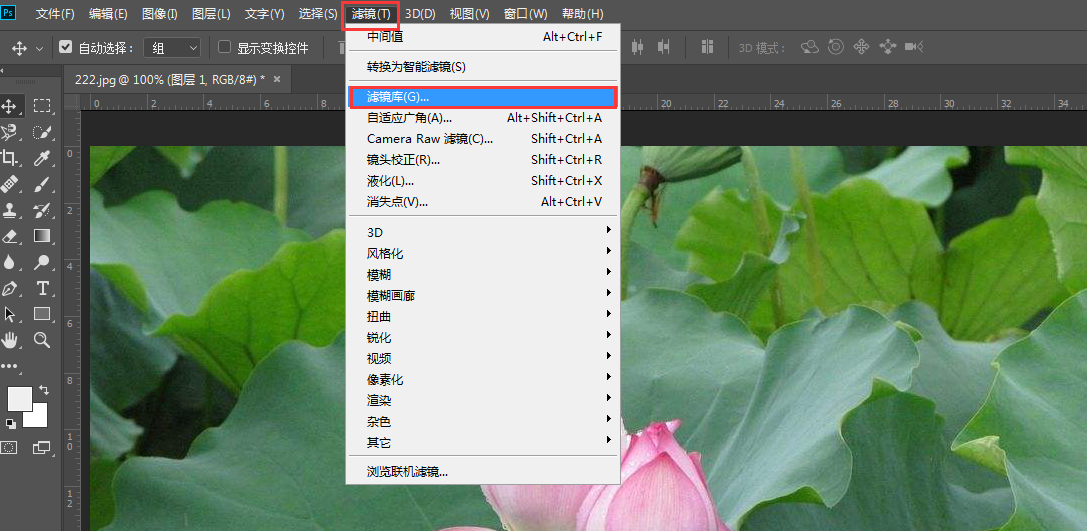Select the History Brush tool
The width and height of the screenshot is (1087, 531).
tap(42, 209)
